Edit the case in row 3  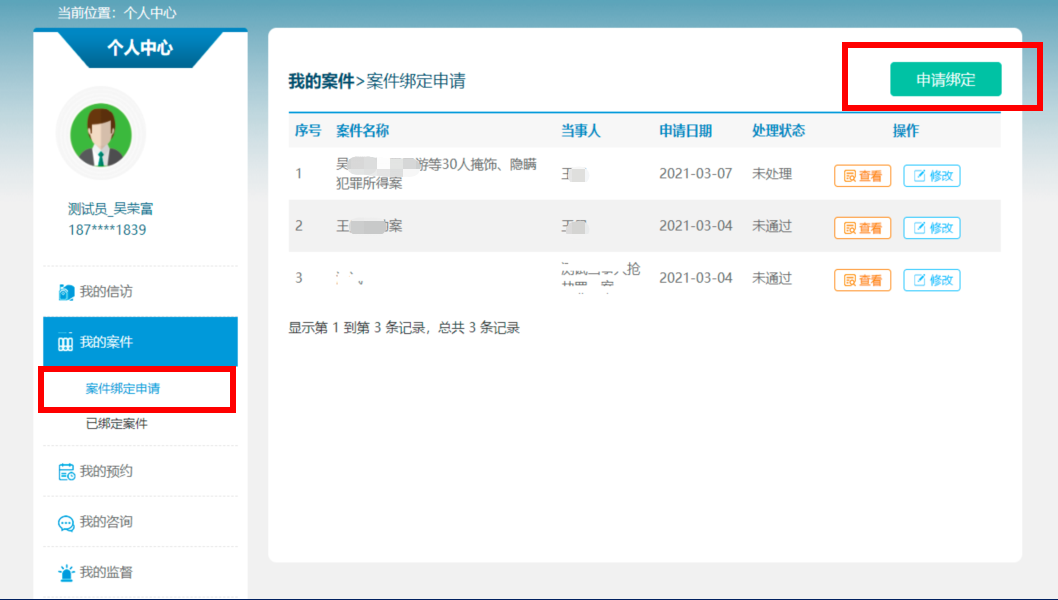[931, 280]
